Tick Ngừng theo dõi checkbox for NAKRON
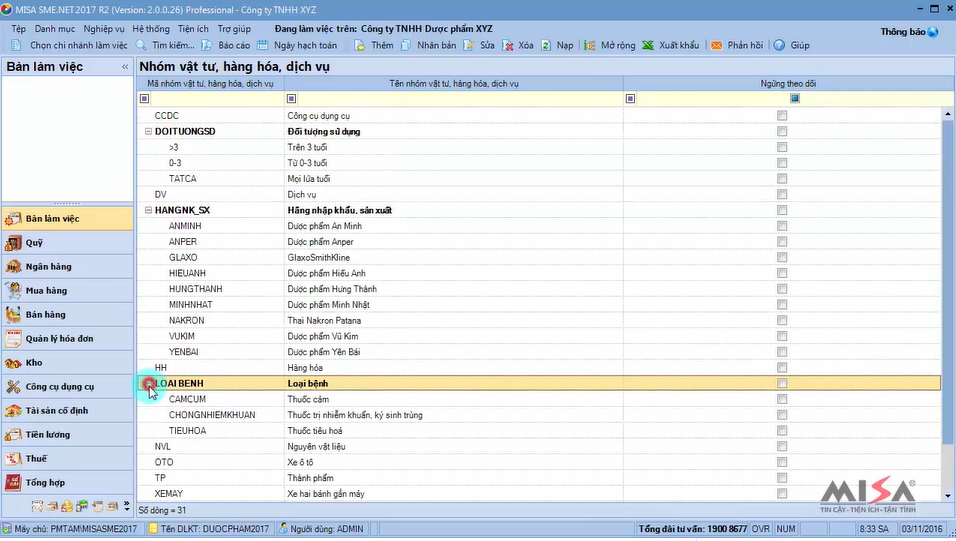The height and width of the screenshot is (541, 956). [782, 320]
